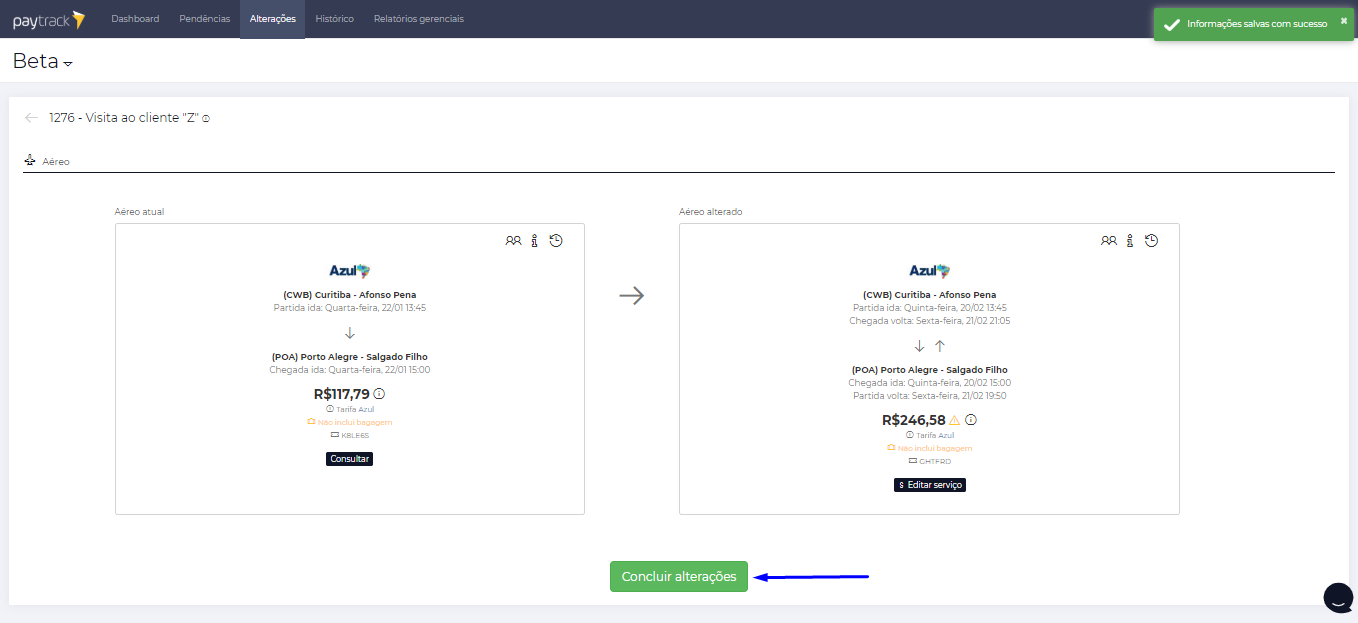Screen dimensions: 1358x623
Task: Click travelers icon in Aéreo atual card
Action: [x=513, y=241]
